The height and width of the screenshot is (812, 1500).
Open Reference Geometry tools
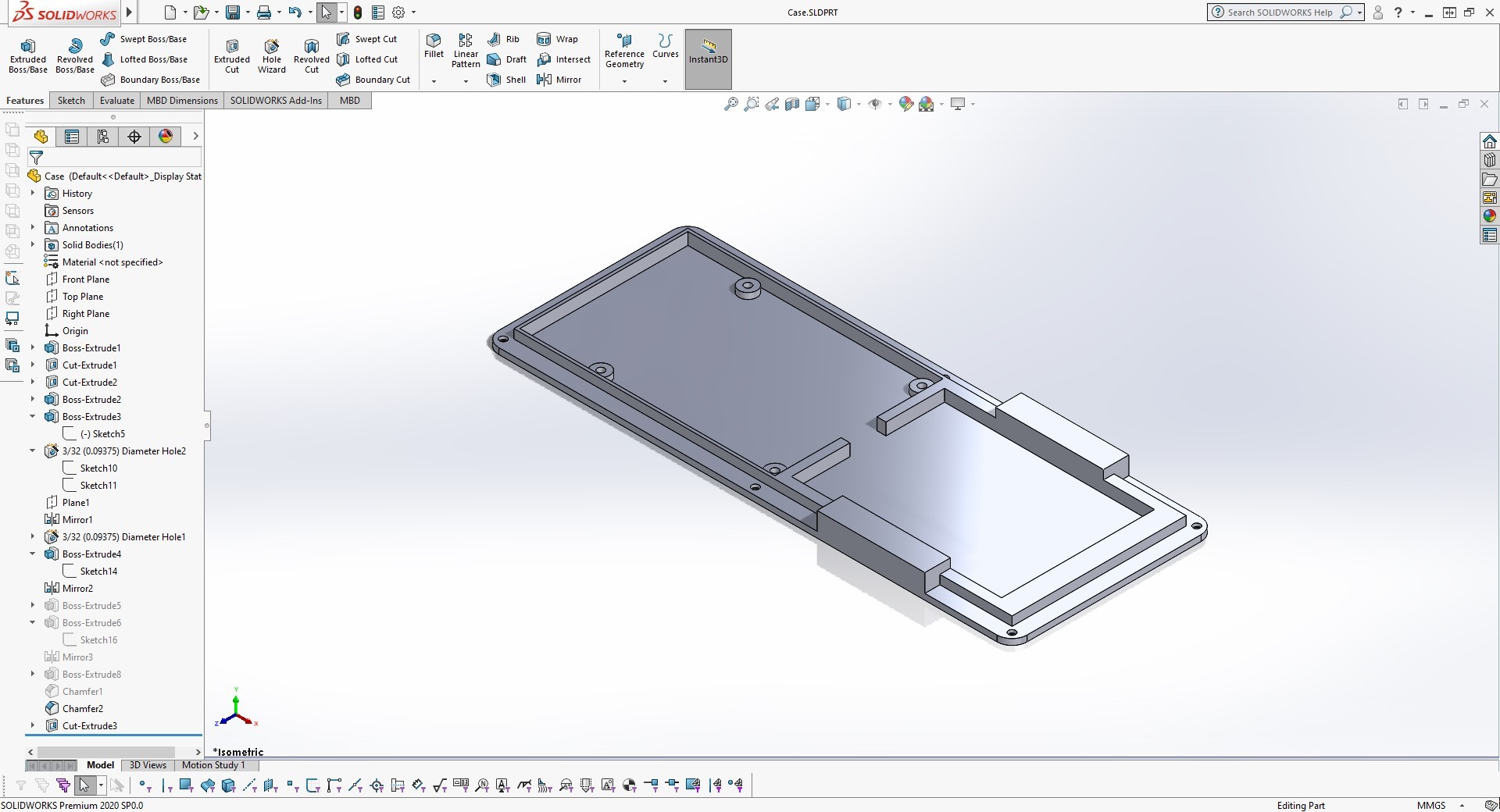(x=624, y=51)
